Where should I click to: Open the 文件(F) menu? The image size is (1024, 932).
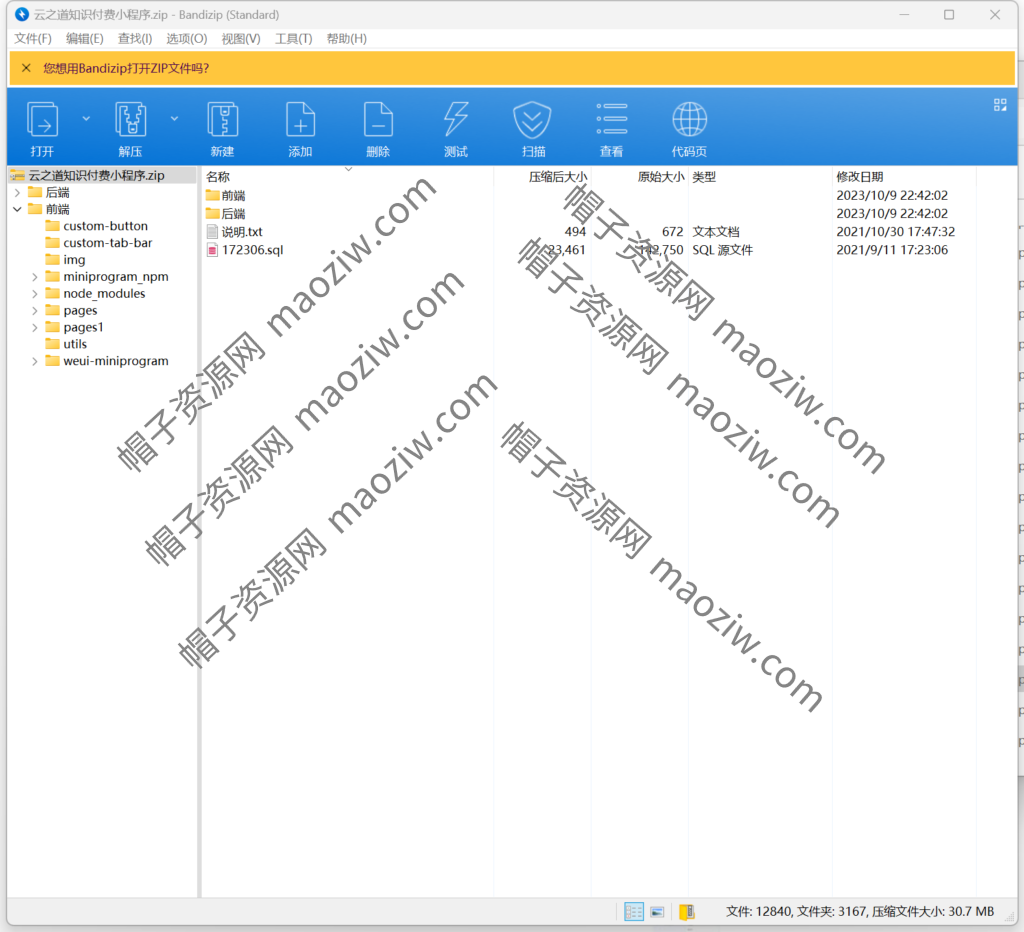pos(33,39)
